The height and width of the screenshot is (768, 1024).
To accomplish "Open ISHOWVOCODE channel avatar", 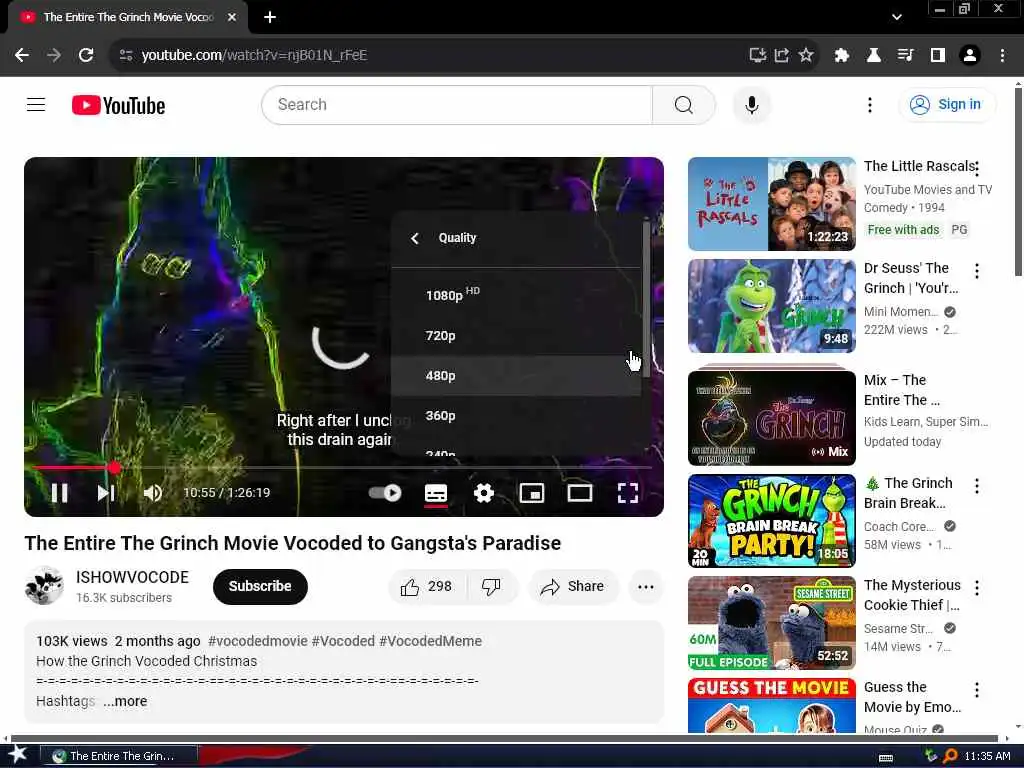I will pyautogui.click(x=44, y=586).
